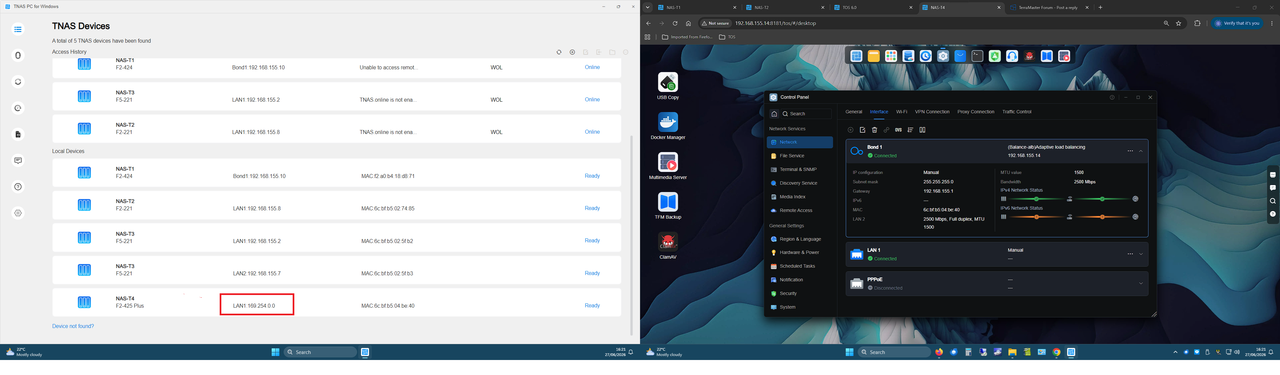The image size is (1280, 375).
Task: Switch to TerraMaster Forum browser tab
Action: (x=1047, y=7)
